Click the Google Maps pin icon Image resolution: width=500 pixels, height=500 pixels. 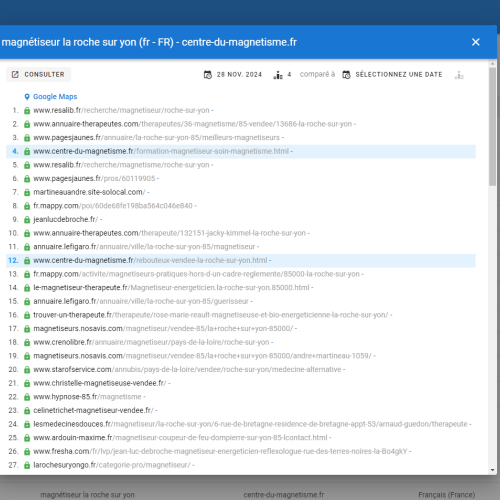click(x=27, y=97)
